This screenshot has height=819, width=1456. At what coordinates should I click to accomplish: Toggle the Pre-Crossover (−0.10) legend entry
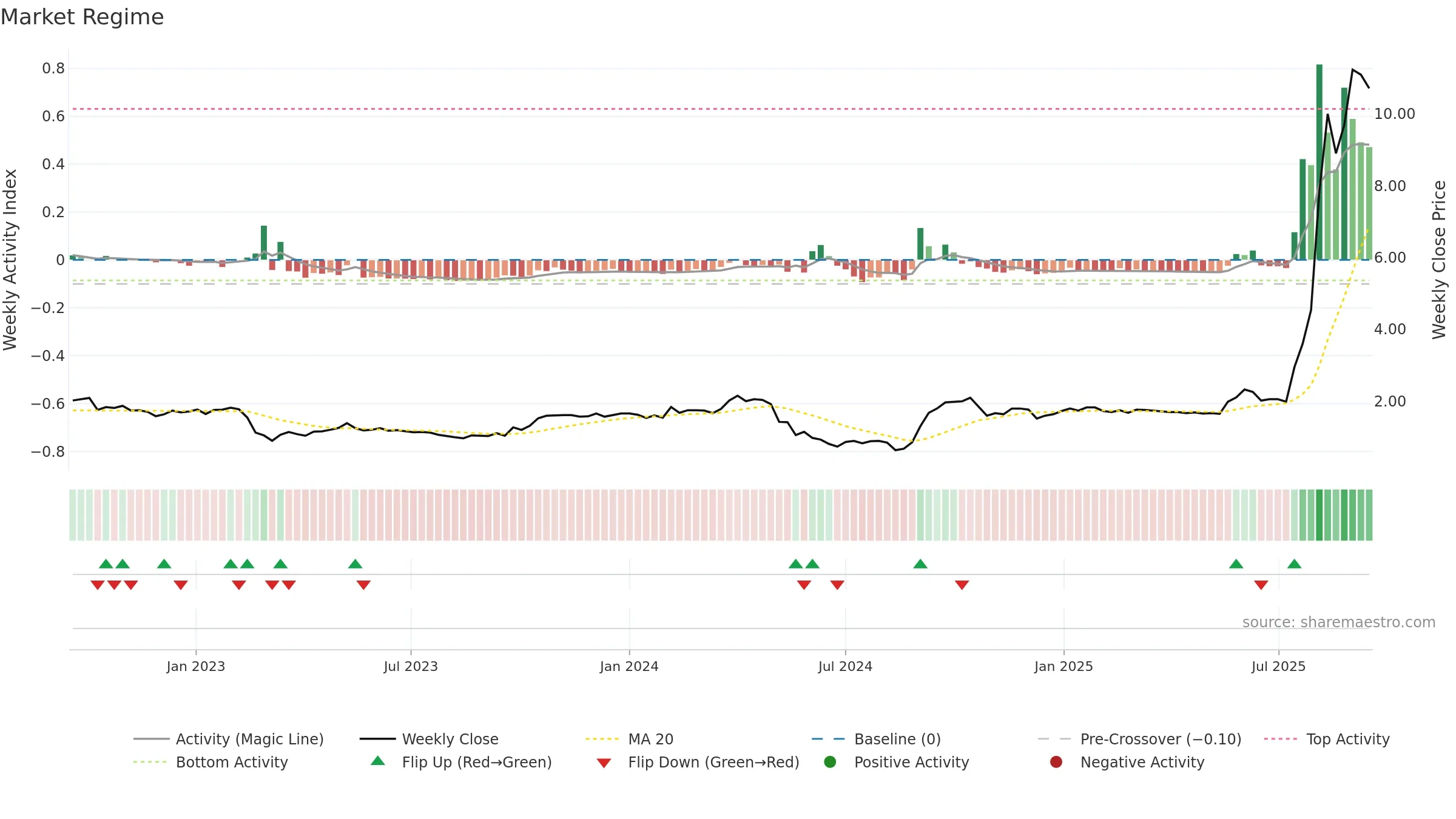[1139, 739]
